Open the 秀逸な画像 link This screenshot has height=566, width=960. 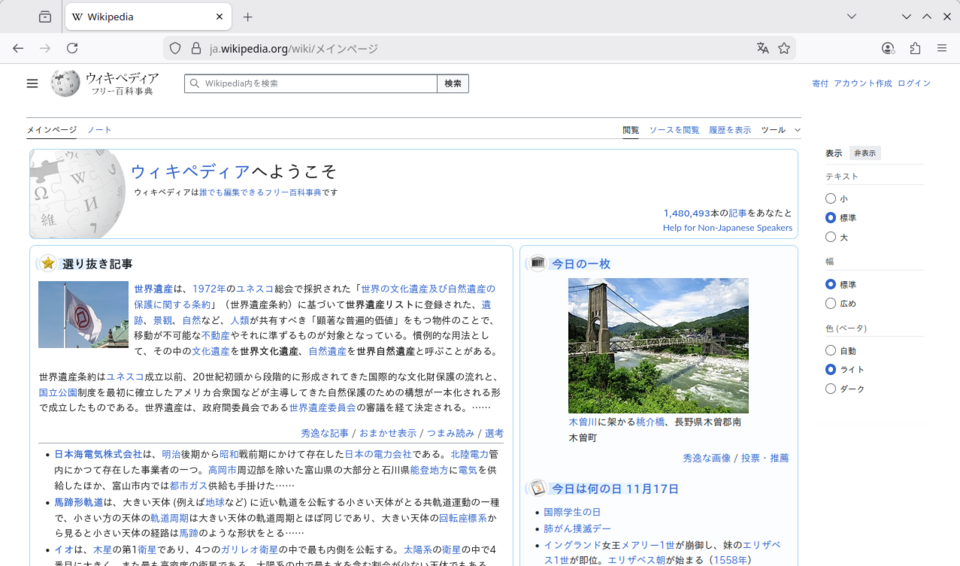point(707,458)
